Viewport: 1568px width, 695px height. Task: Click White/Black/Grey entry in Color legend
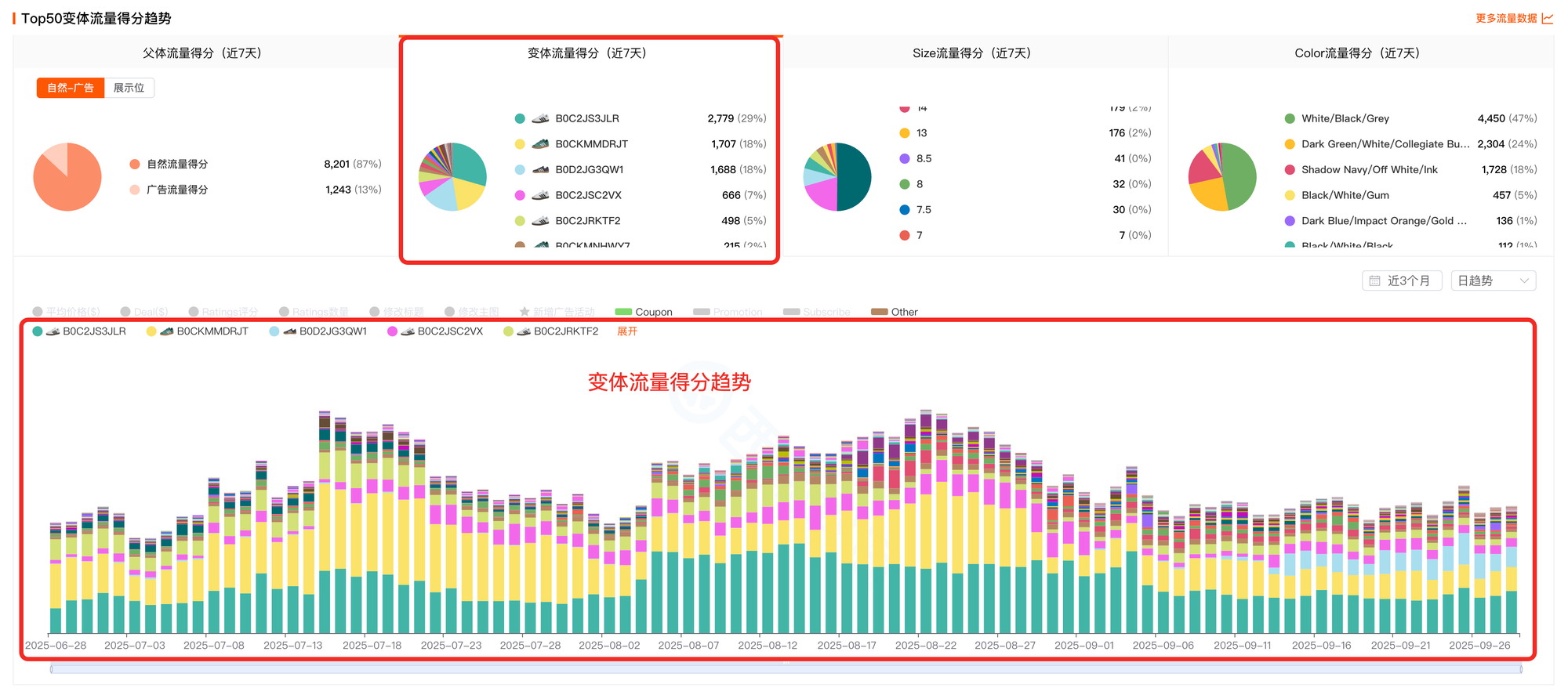coord(1345,118)
